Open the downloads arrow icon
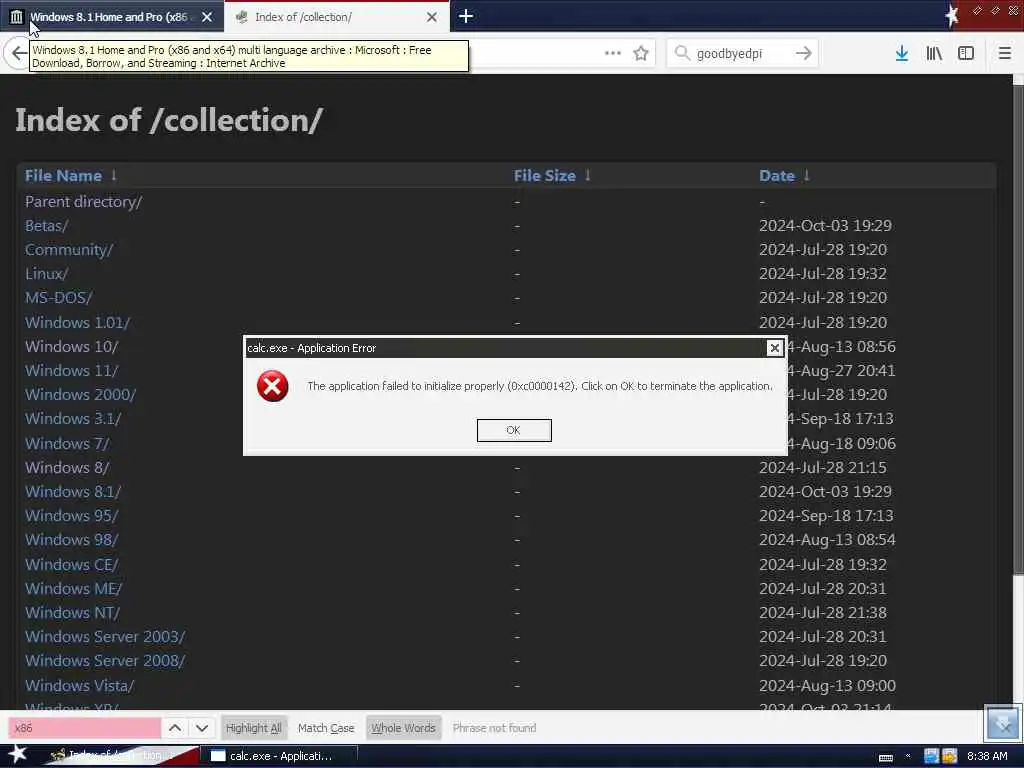This screenshot has width=1024, height=768. click(x=902, y=53)
